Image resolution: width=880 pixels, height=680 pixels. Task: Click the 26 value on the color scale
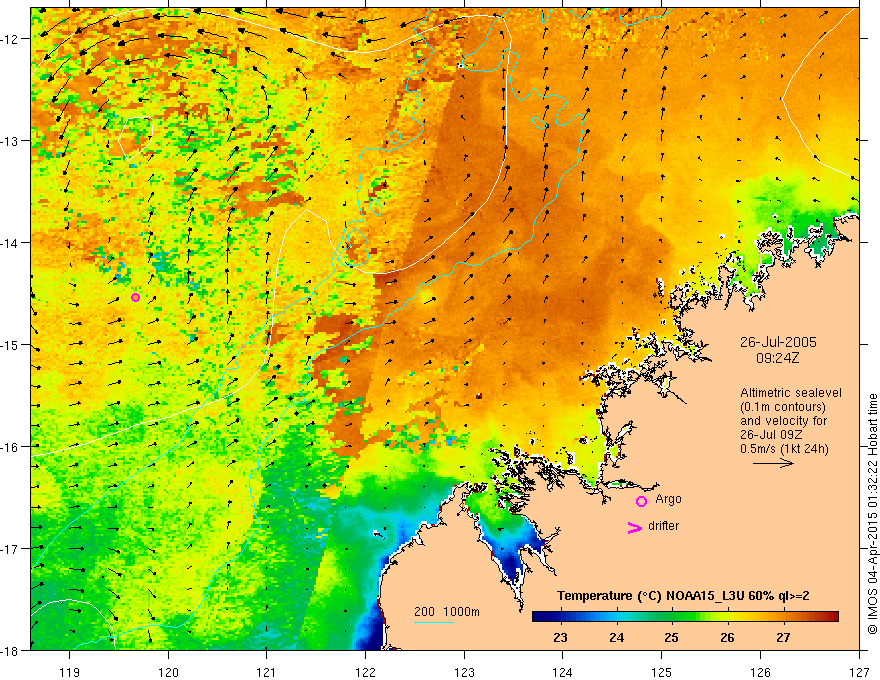click(x=727, y=638)
